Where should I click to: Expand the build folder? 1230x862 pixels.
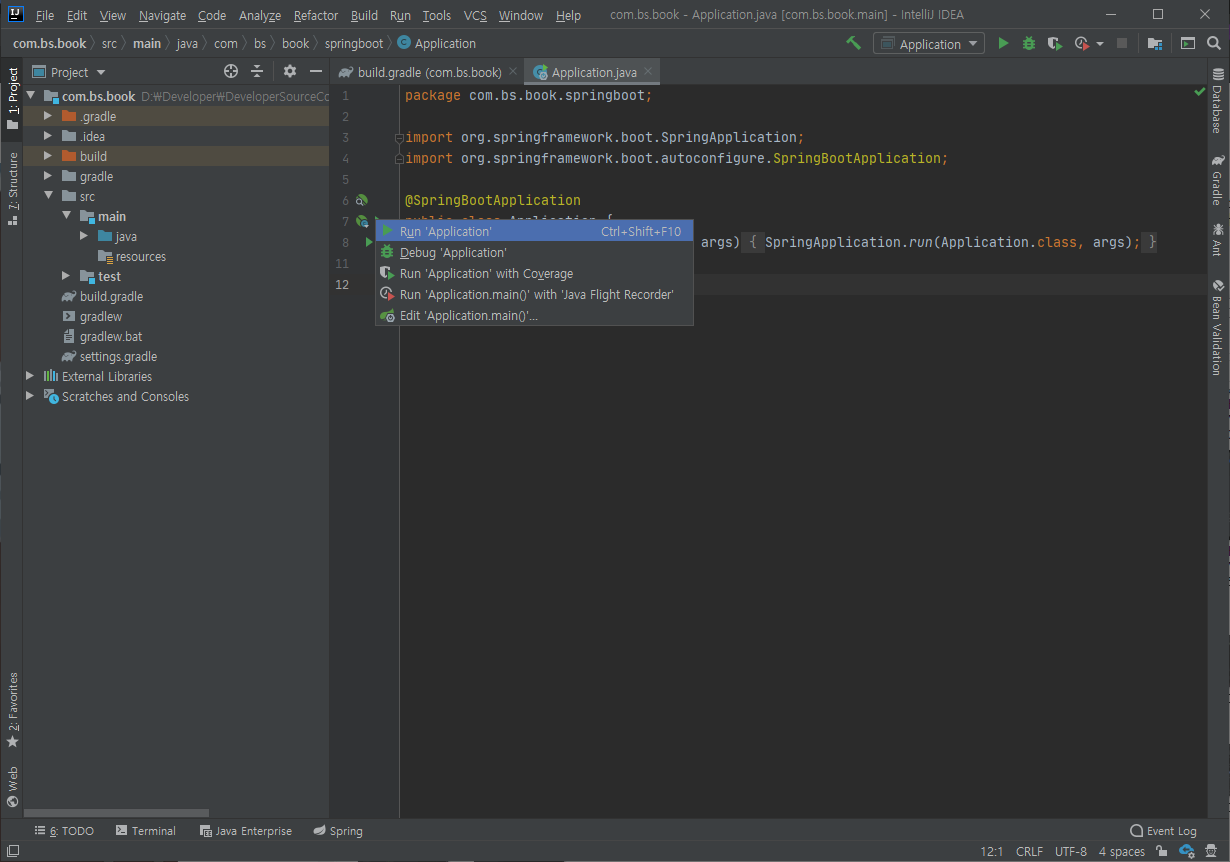48,156
